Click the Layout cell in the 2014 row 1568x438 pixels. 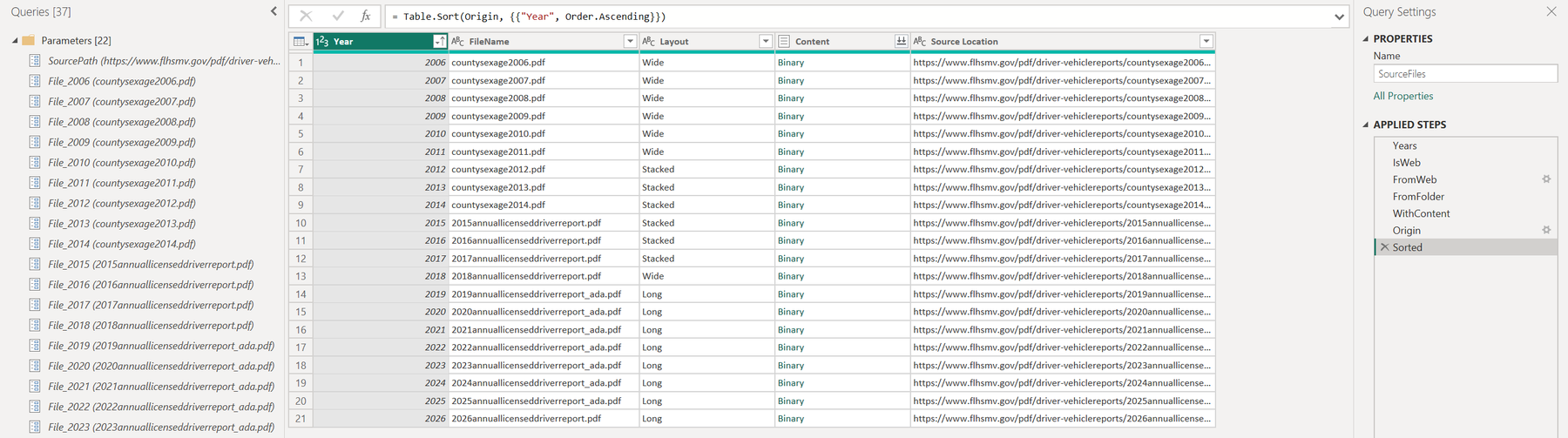pyautogui.click(x=706, y=205)
